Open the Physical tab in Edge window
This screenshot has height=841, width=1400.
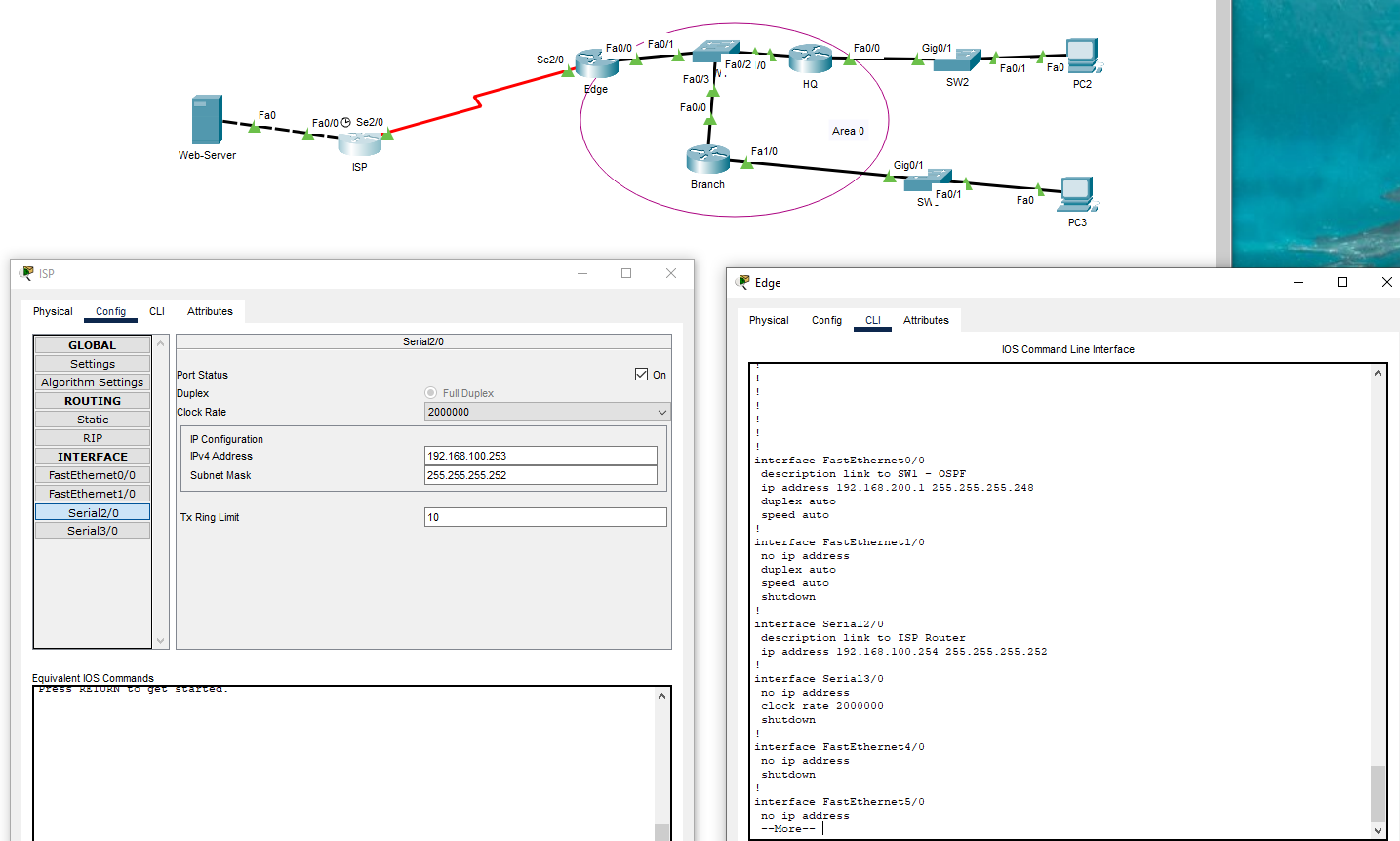(x=769, y=320)
